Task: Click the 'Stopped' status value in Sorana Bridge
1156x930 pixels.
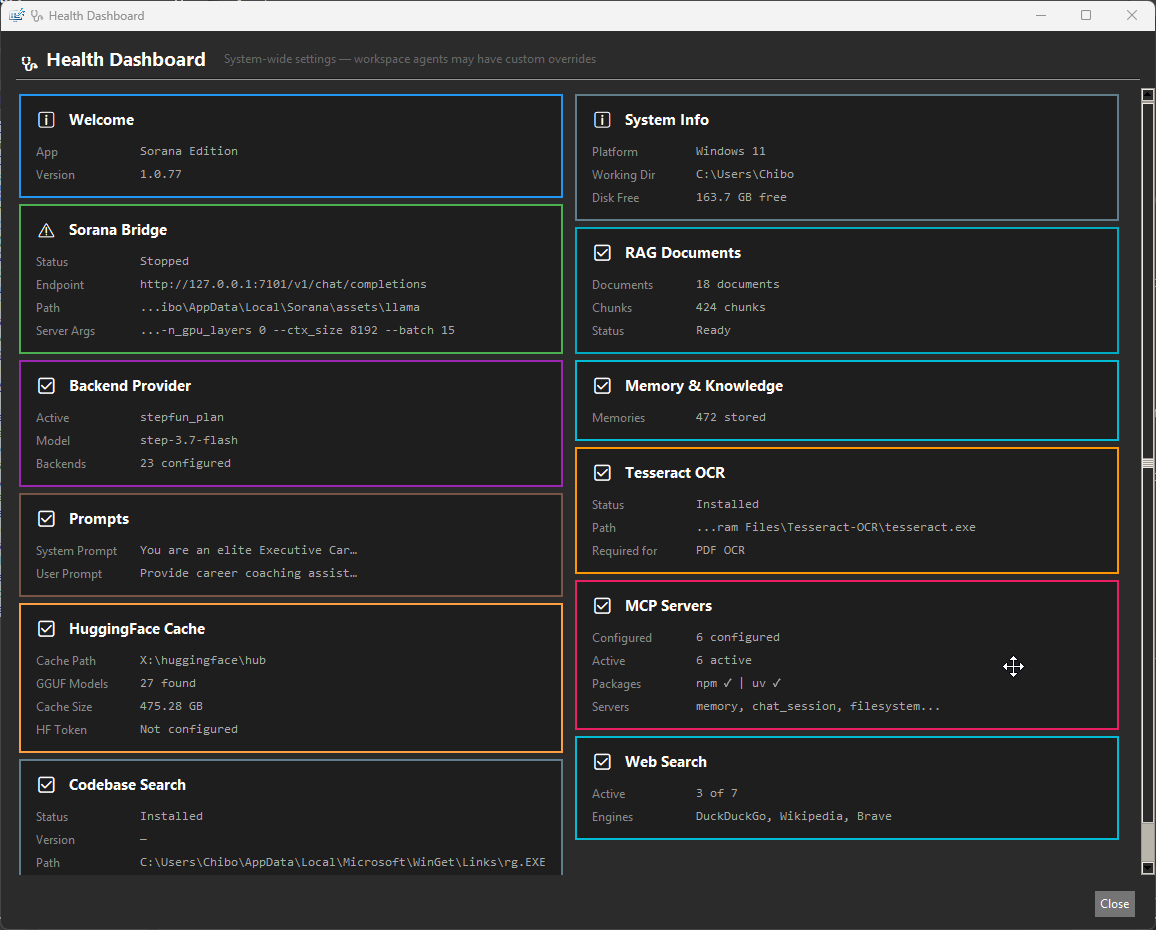Action: pyautogui.click(x=164, y=261)
